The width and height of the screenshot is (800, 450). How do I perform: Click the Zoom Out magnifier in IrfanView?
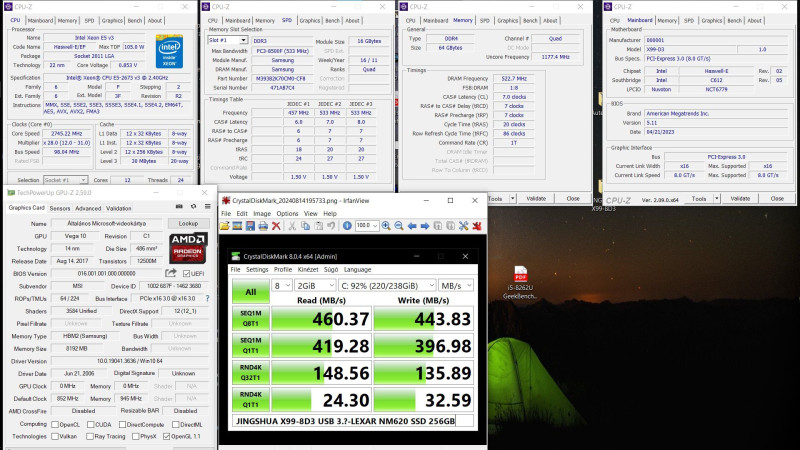399,226
